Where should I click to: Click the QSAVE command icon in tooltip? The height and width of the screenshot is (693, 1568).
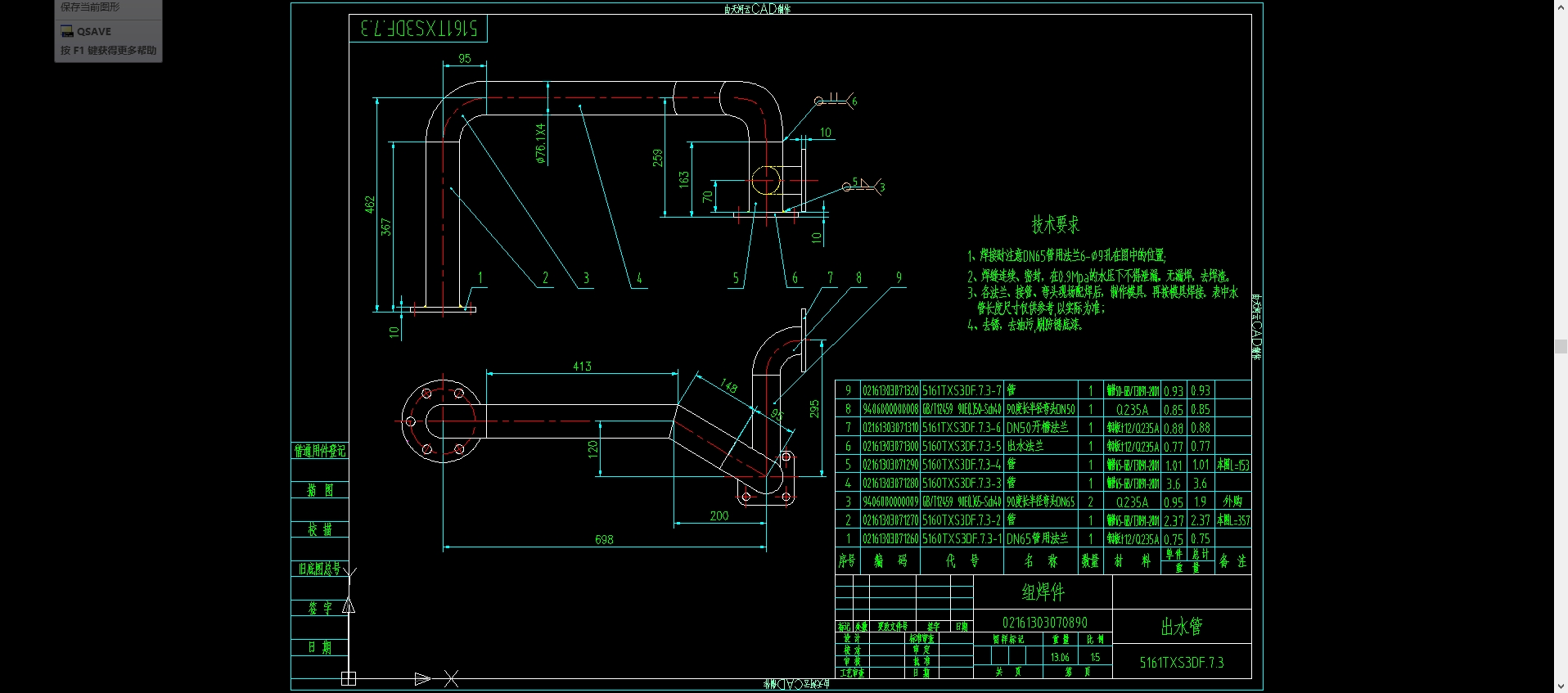67,32
